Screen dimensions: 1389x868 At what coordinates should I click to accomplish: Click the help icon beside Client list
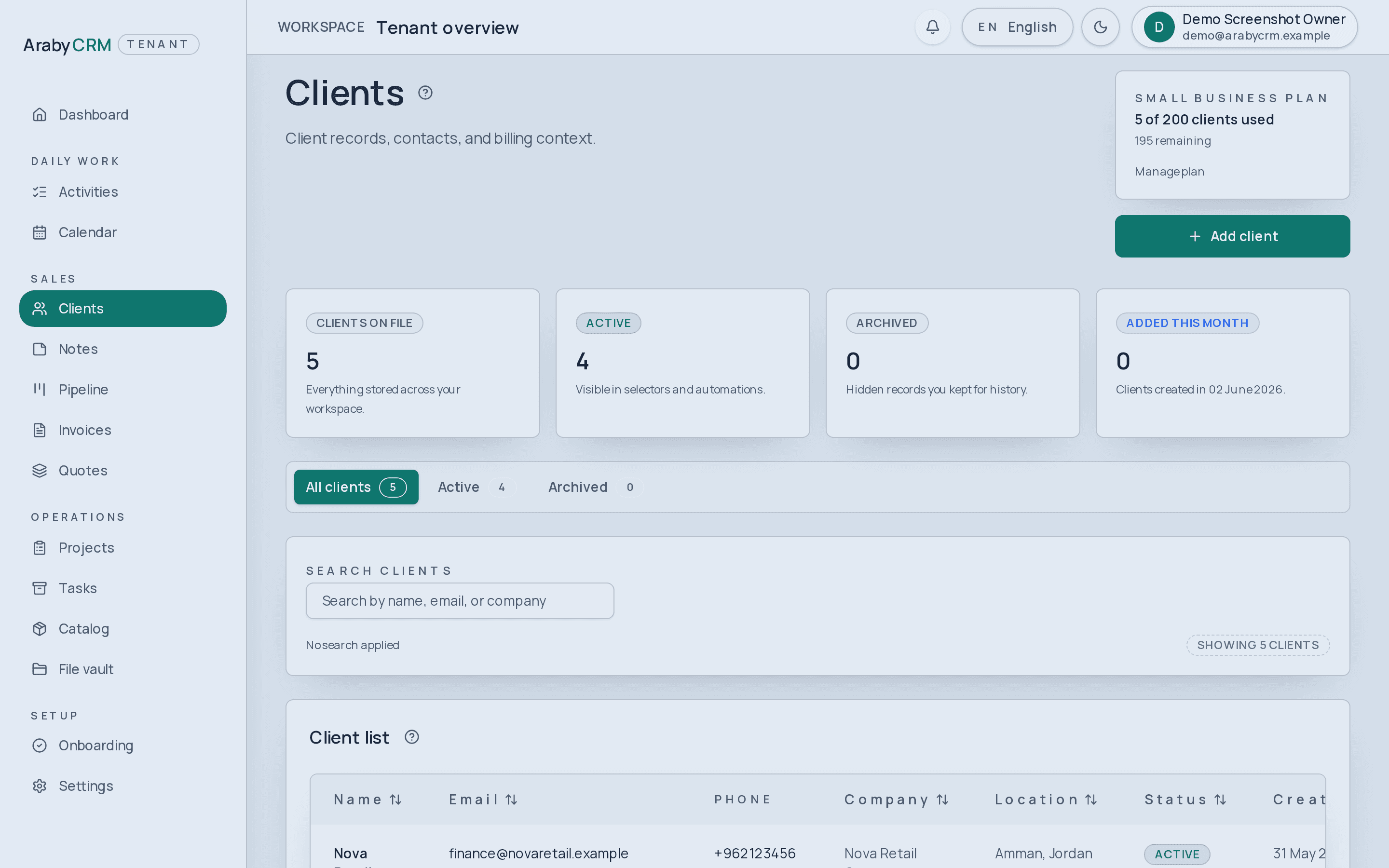(x=411, y=736)
